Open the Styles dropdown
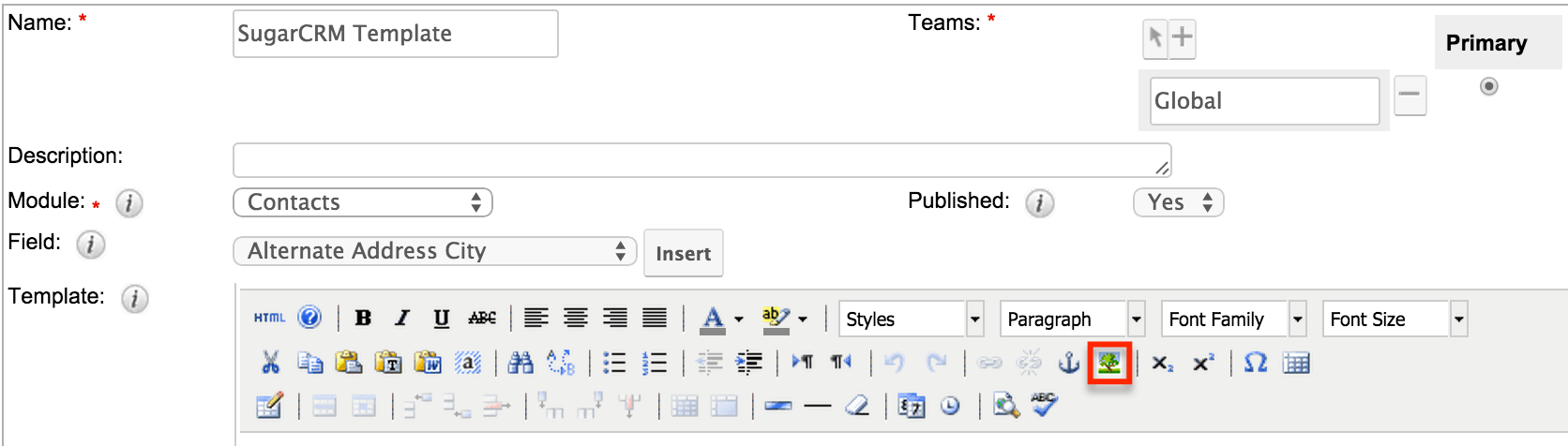1568x446 pixels. tap(911, 319)
